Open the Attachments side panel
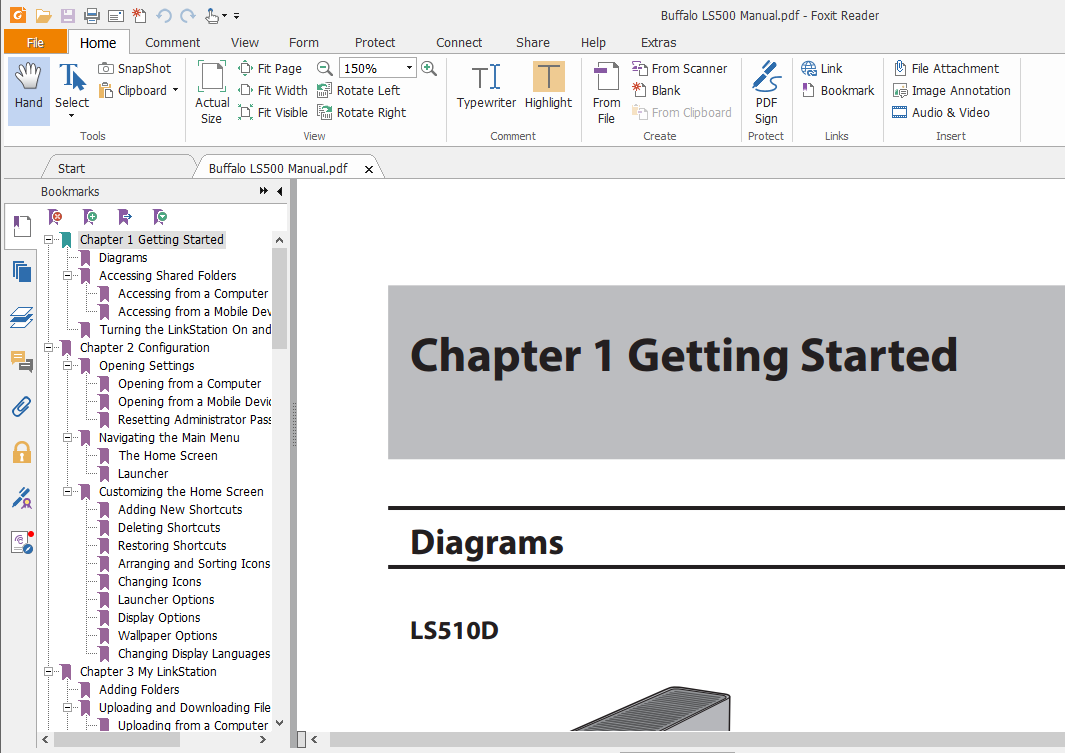The image size is (1065, 753). point(21,406)
